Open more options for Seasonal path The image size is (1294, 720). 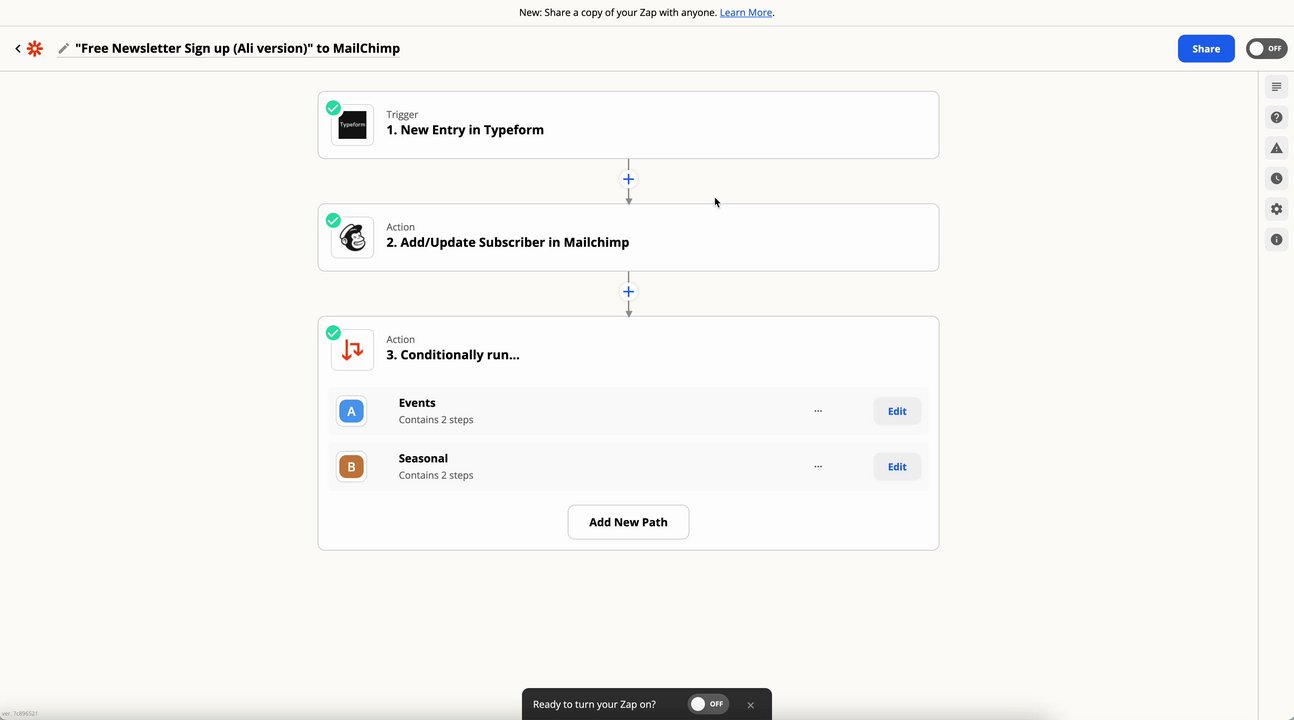click(818, 467)
